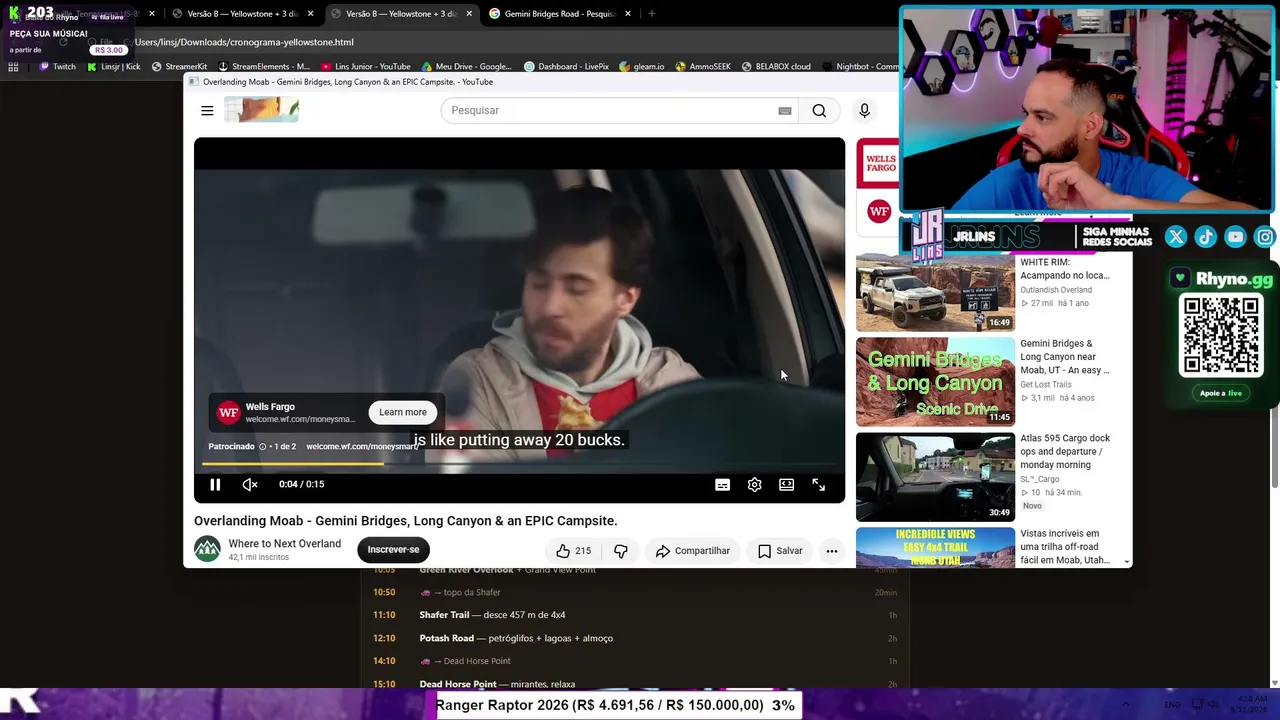
Task: Save the video with Salvar
Action: coord(780,551)
